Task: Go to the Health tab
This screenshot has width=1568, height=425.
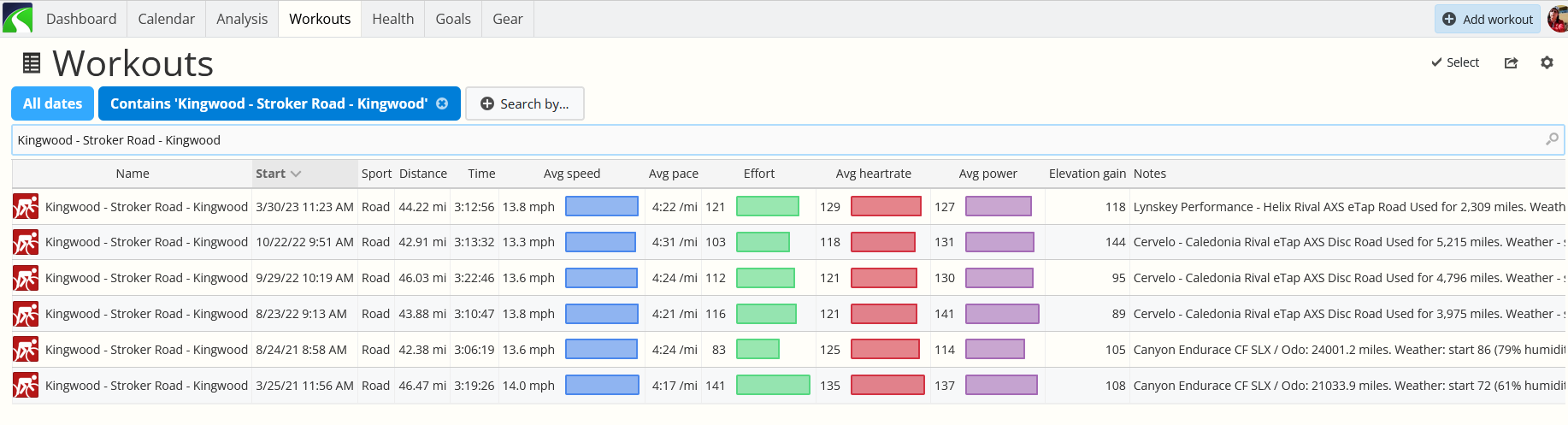Action: [392, 19]
